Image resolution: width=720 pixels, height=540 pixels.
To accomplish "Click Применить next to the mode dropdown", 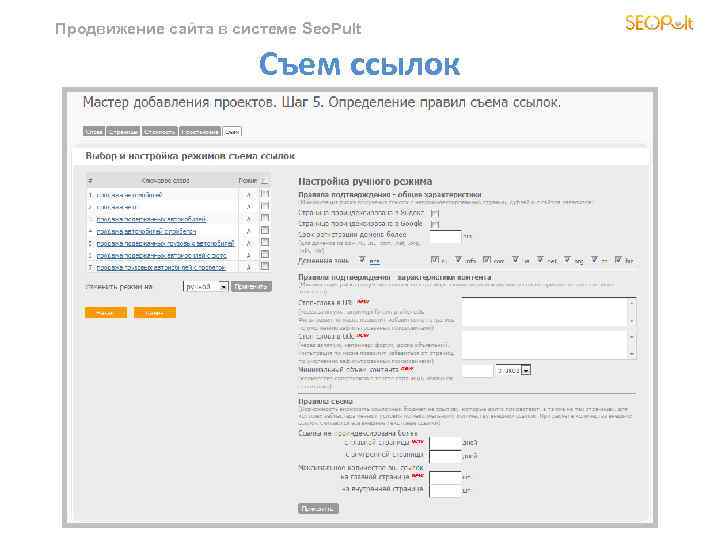I will click(251, 287).
